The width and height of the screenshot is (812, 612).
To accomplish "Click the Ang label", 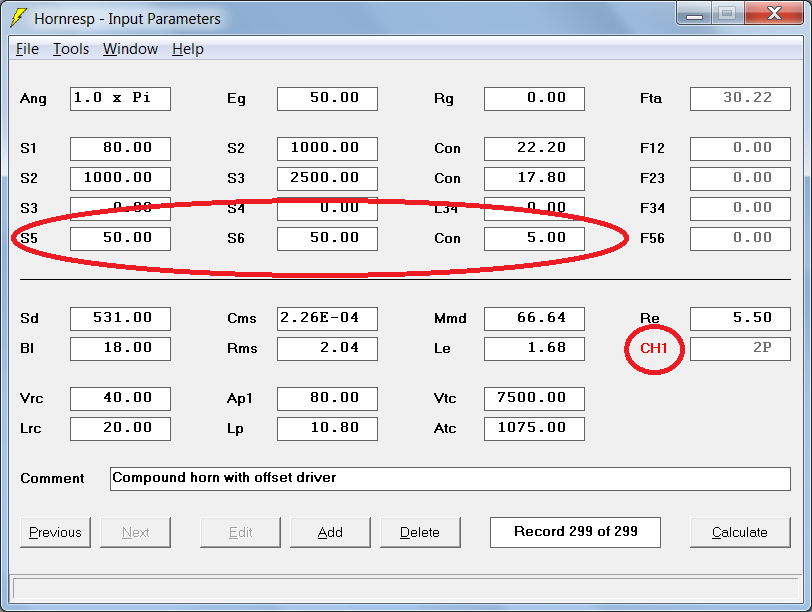I will tap(33, 99).
